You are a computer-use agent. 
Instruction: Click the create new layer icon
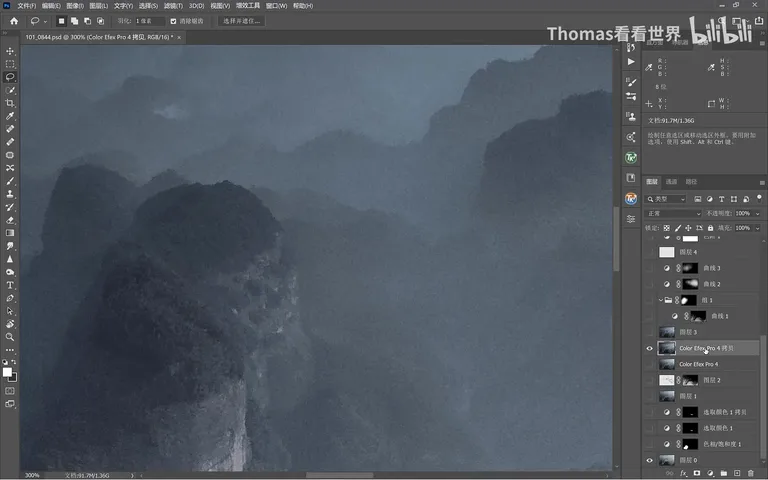point(737,473)
